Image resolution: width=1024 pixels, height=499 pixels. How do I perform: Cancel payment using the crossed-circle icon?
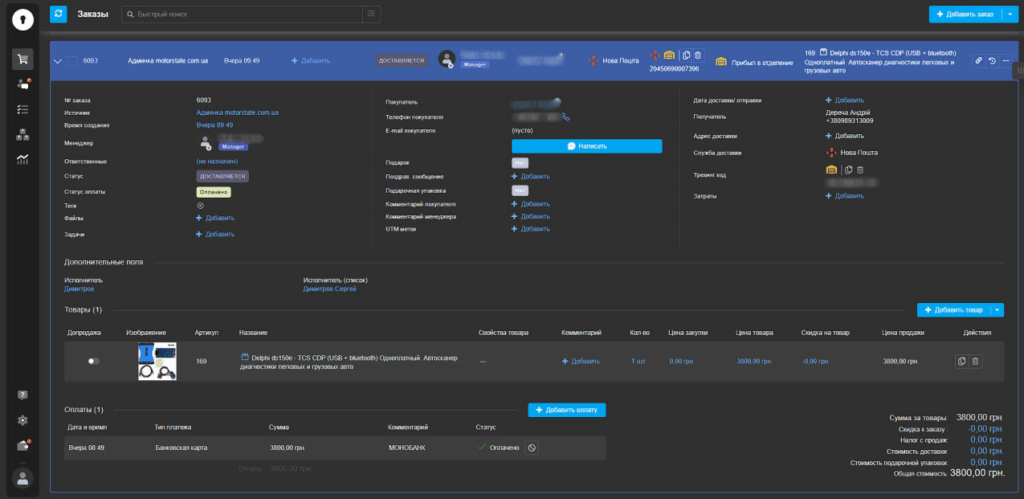532,447
